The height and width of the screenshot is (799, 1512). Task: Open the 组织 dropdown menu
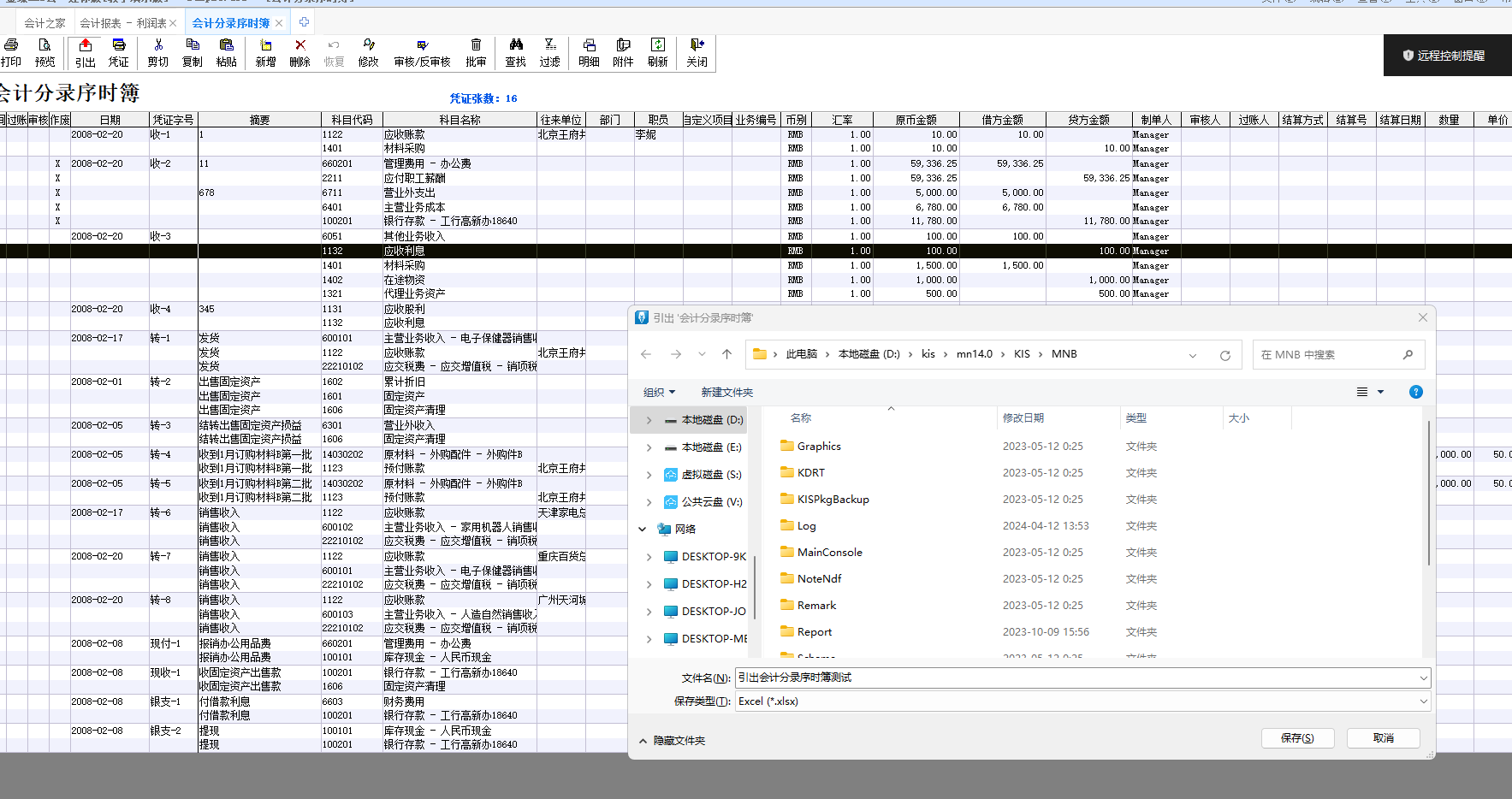(659, 393)
